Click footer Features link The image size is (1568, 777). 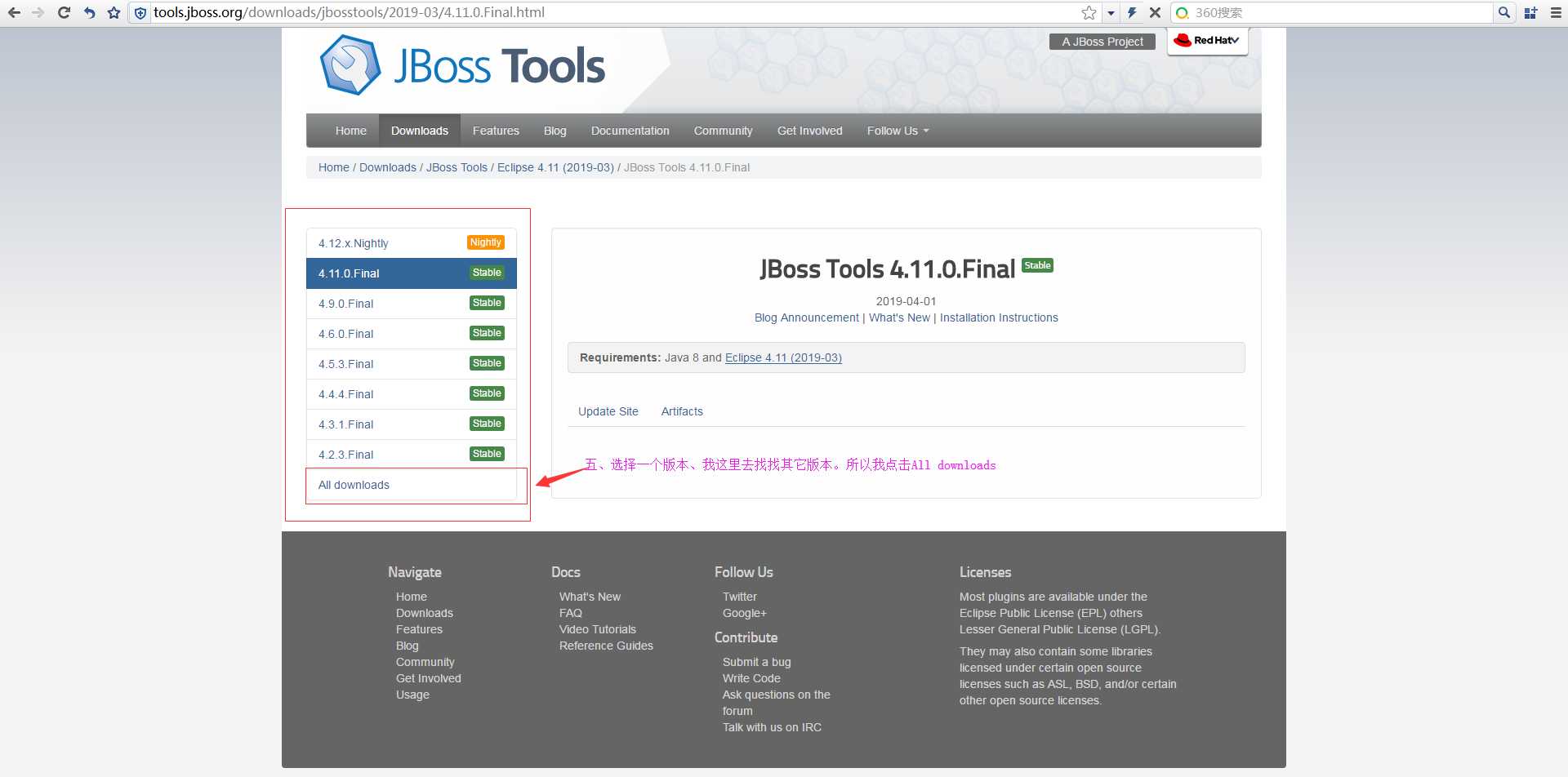419,629
